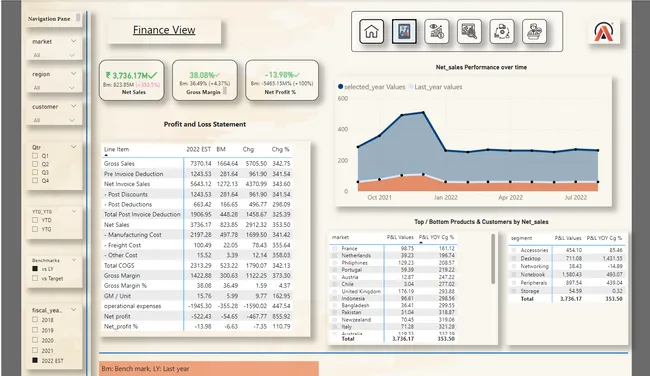The height and width of the screenshot is (376, 650).
Task: Open the Finance view chart icon
Action: [x=404, y=32]
